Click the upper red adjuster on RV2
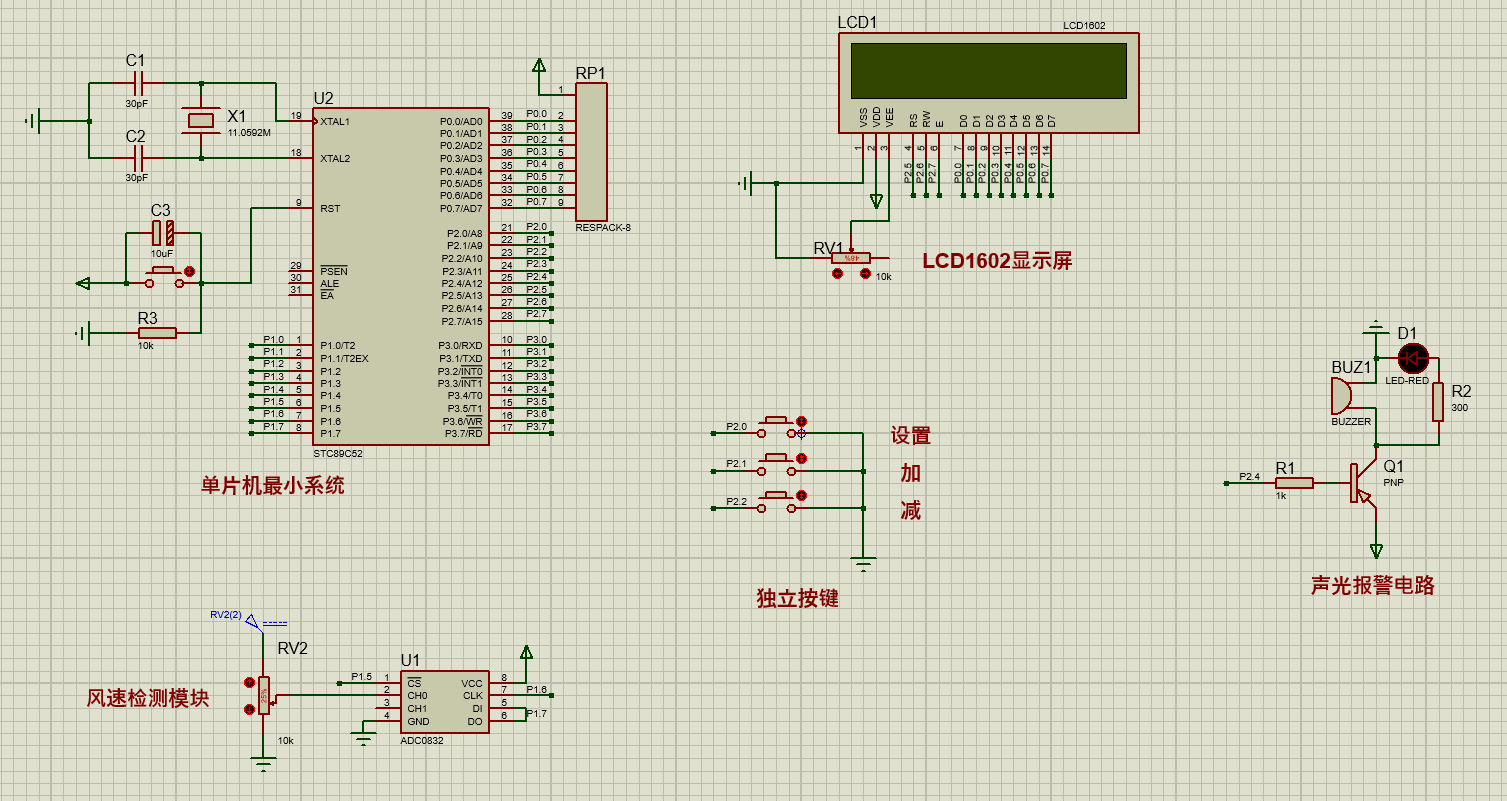The width and height of the screenshot is (1507, 801). tap(249, 682)
